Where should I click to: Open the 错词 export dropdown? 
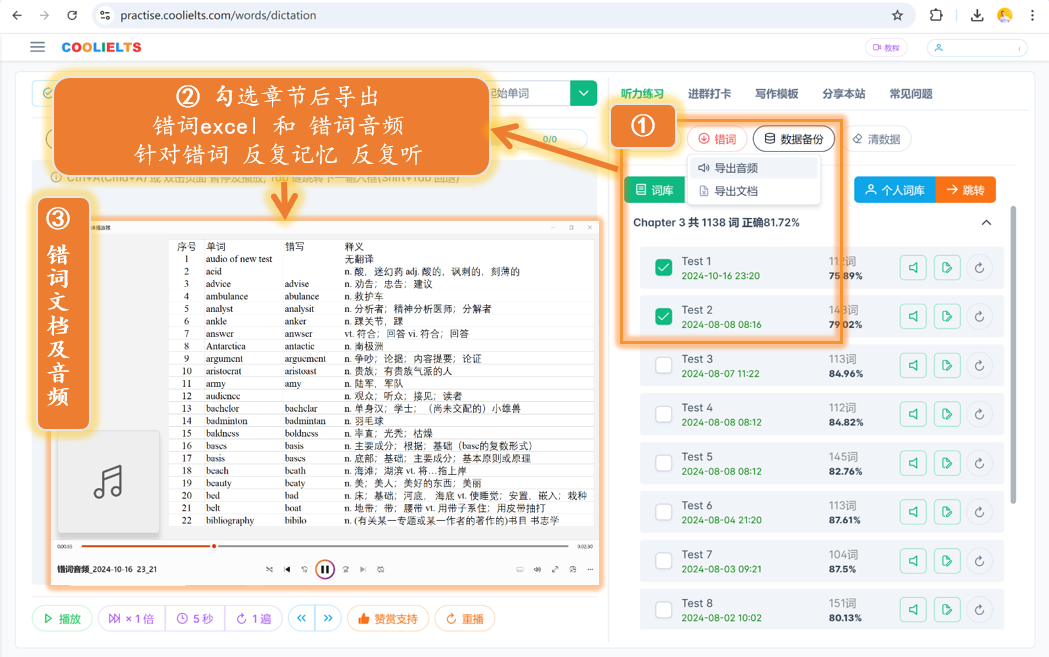(717, 139)
